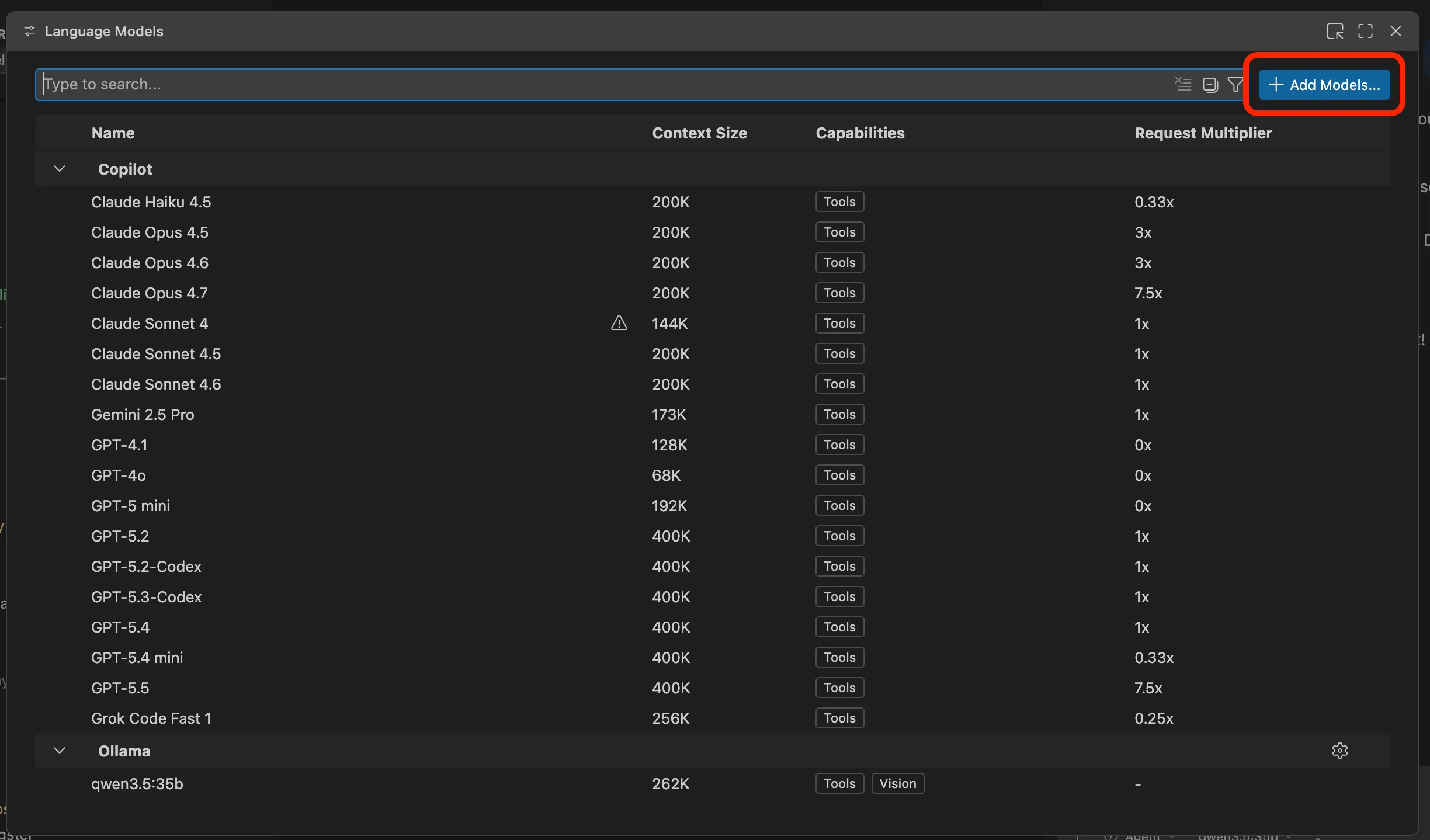
Task: Click the Ollama group label
Action: [124, 751]
